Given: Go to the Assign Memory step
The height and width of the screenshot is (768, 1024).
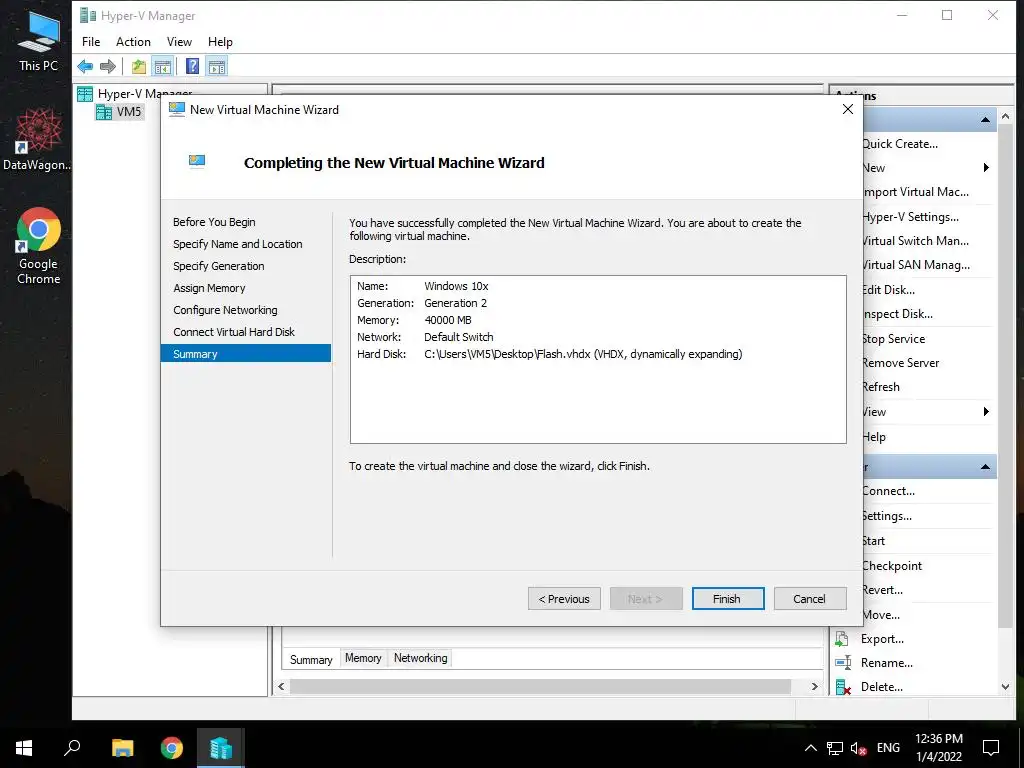Looking at the screenshot, I should point(210,288).
